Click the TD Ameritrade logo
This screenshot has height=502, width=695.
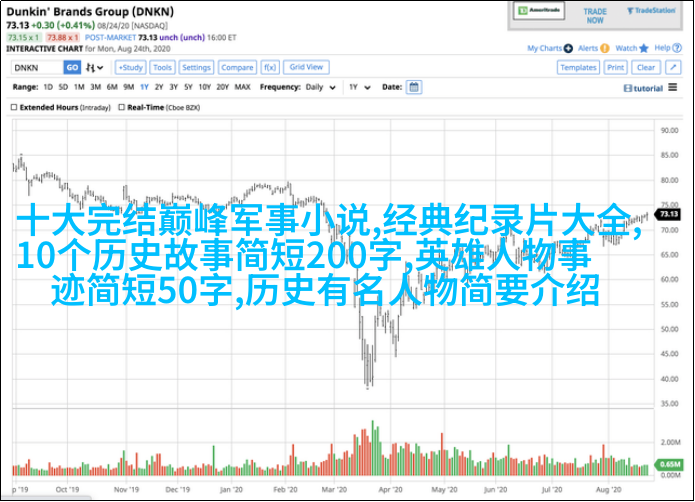(539, 10)
